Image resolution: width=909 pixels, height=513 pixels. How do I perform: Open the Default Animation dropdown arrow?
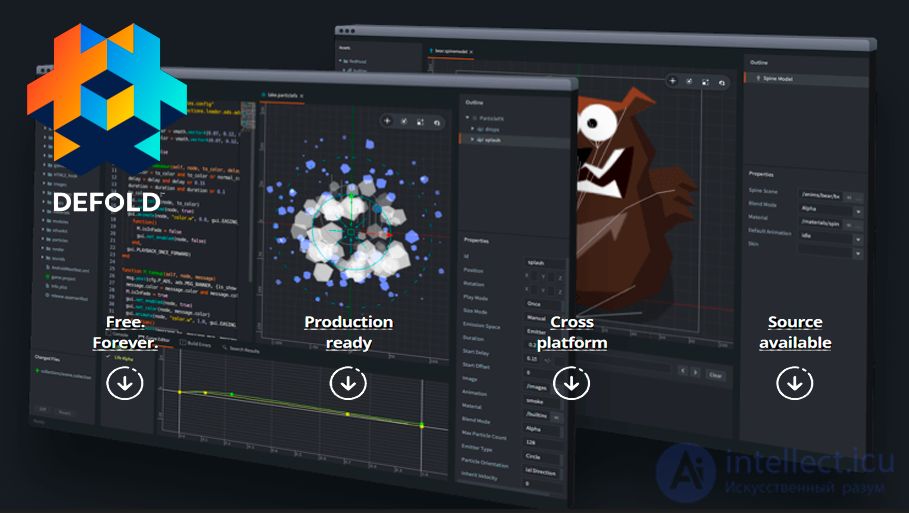[858, 239]
